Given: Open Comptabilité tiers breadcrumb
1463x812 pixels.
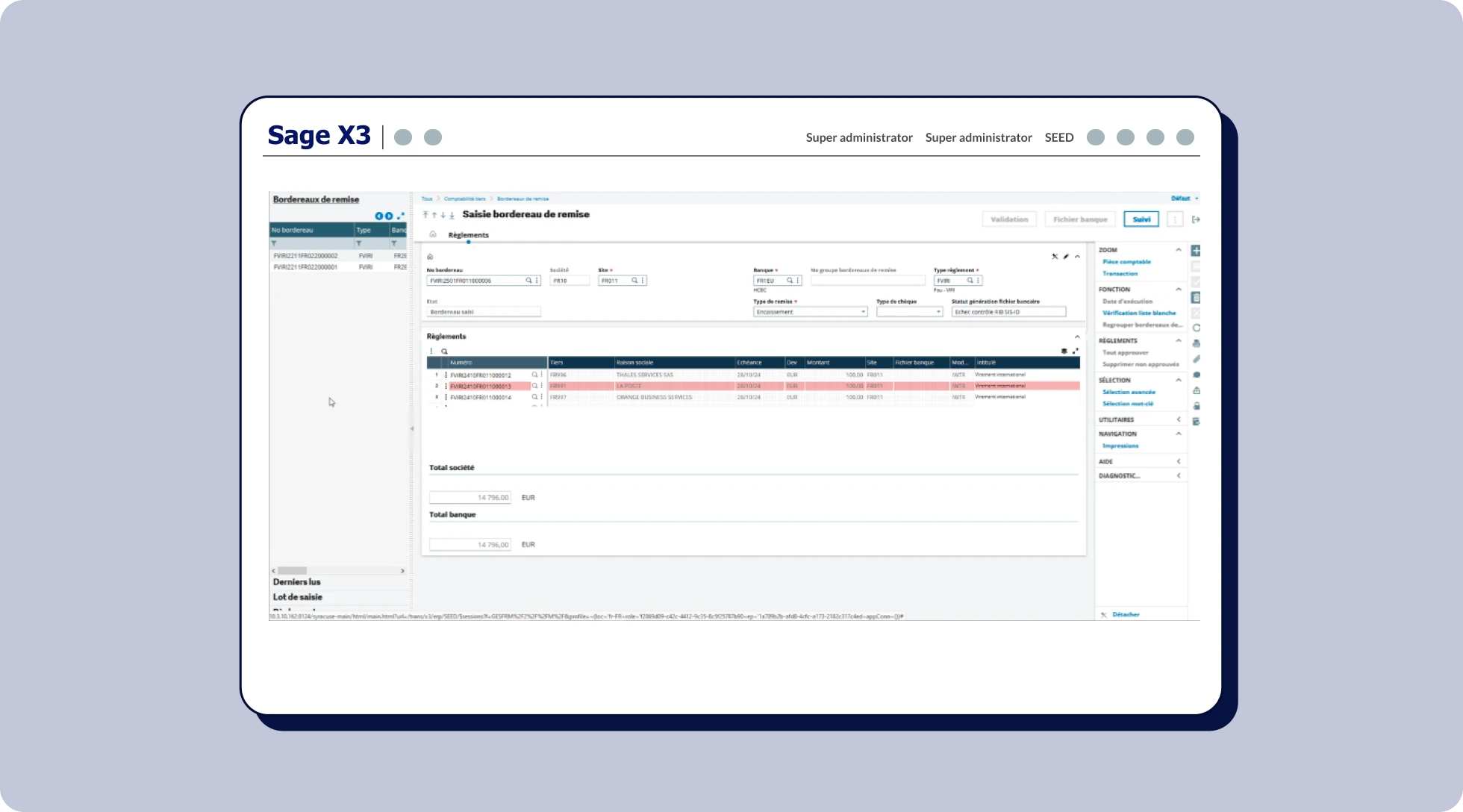Looking at the screenshot, I should tap(464, 199).
